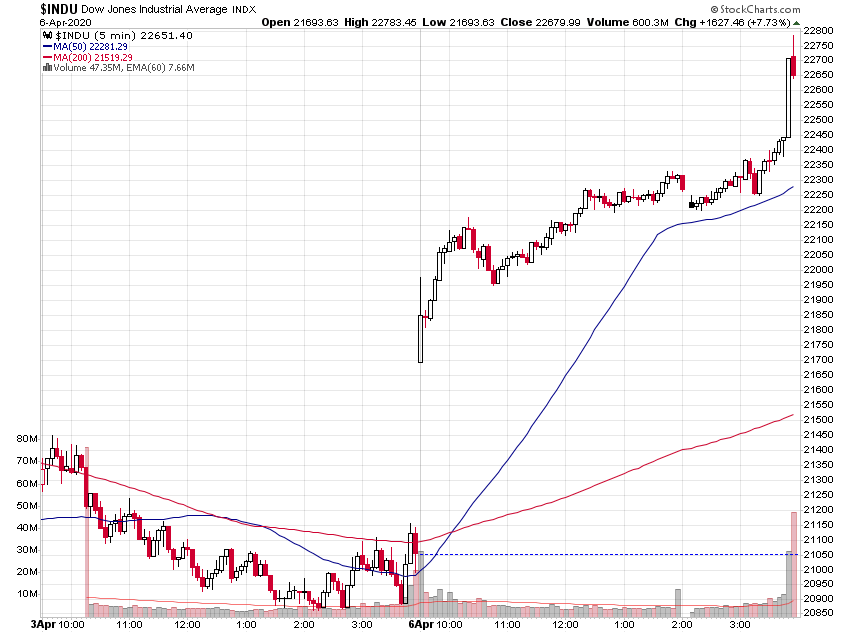Image resolution: width=850 pixels, height=633 pixels.
Task: Click the MA(50) 22281.29 legend entry
Action: click(90, 47)
